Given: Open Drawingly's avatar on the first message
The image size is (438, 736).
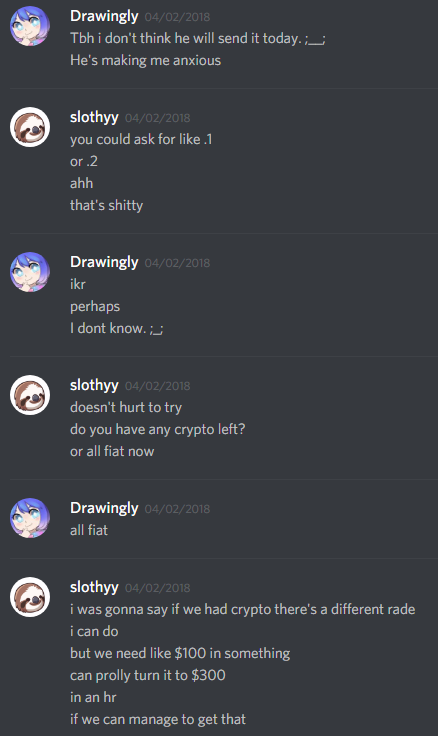Looking at the screenshot, I should pyautogui.click(x=30, y=26).
